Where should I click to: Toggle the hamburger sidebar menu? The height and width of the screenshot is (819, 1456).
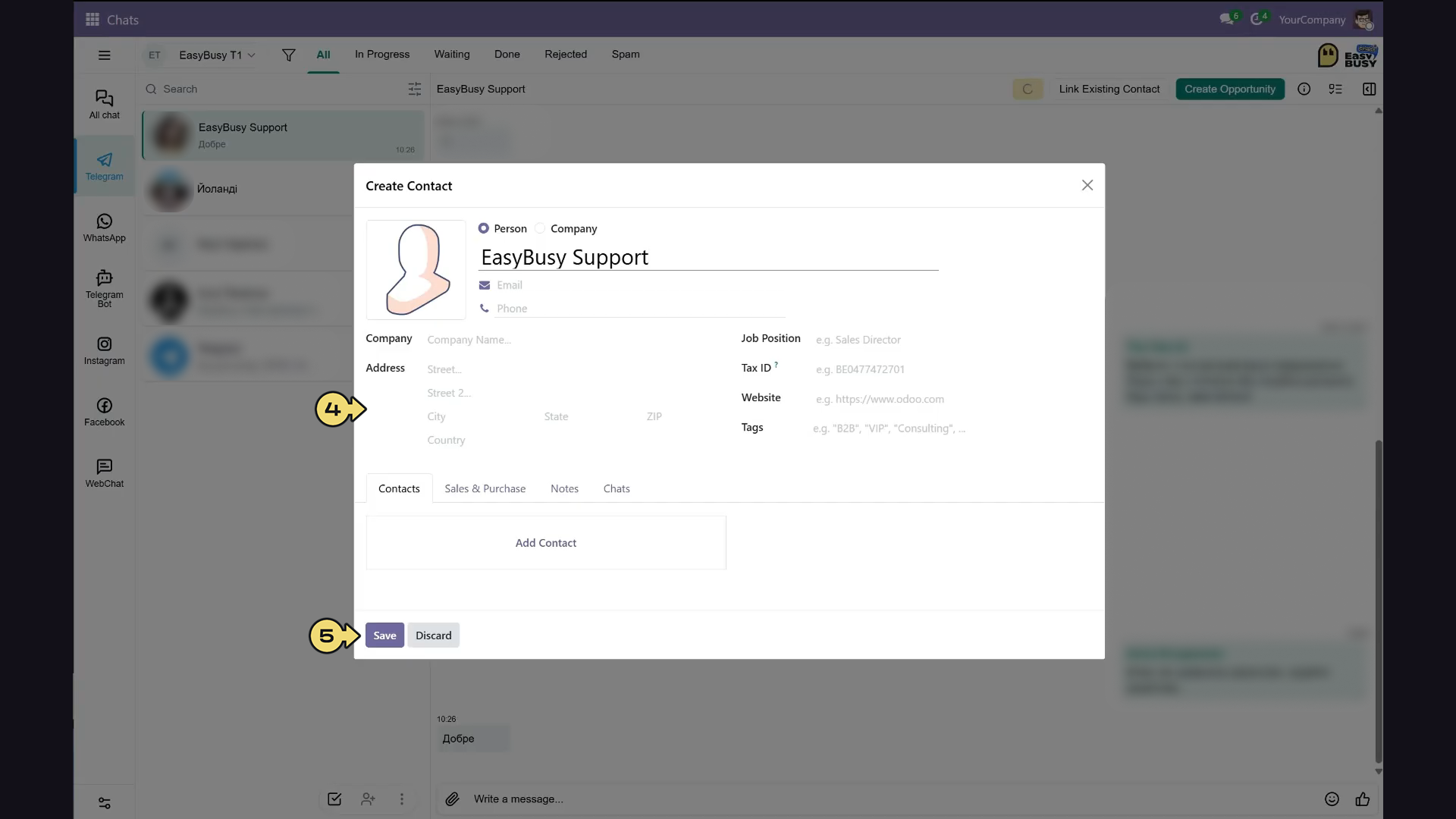coord(105,55)
